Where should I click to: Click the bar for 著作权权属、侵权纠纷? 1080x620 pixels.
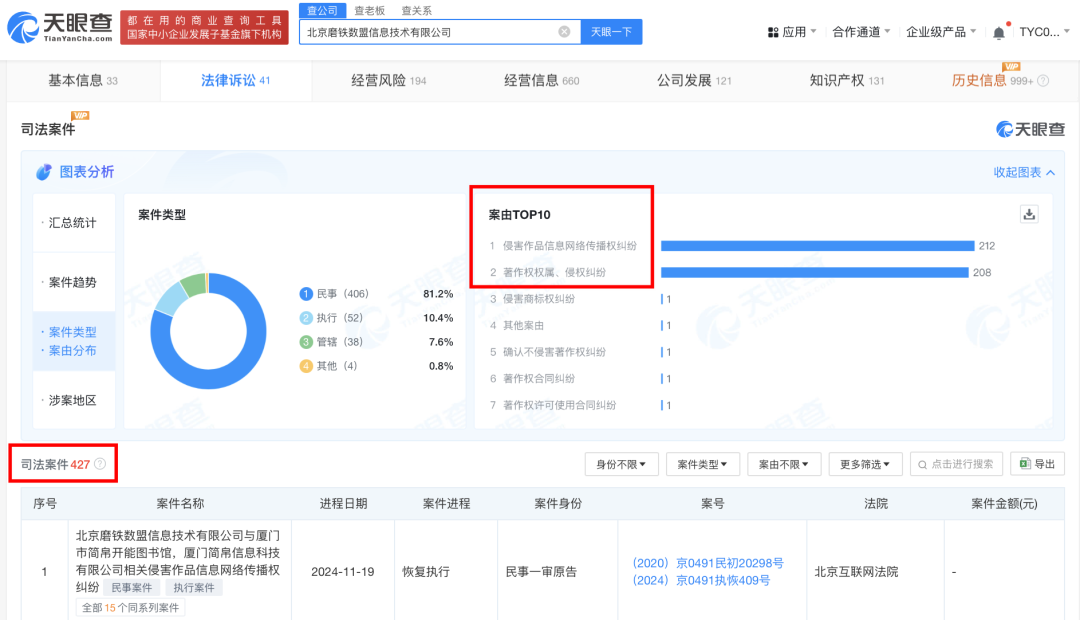[815, 273]
